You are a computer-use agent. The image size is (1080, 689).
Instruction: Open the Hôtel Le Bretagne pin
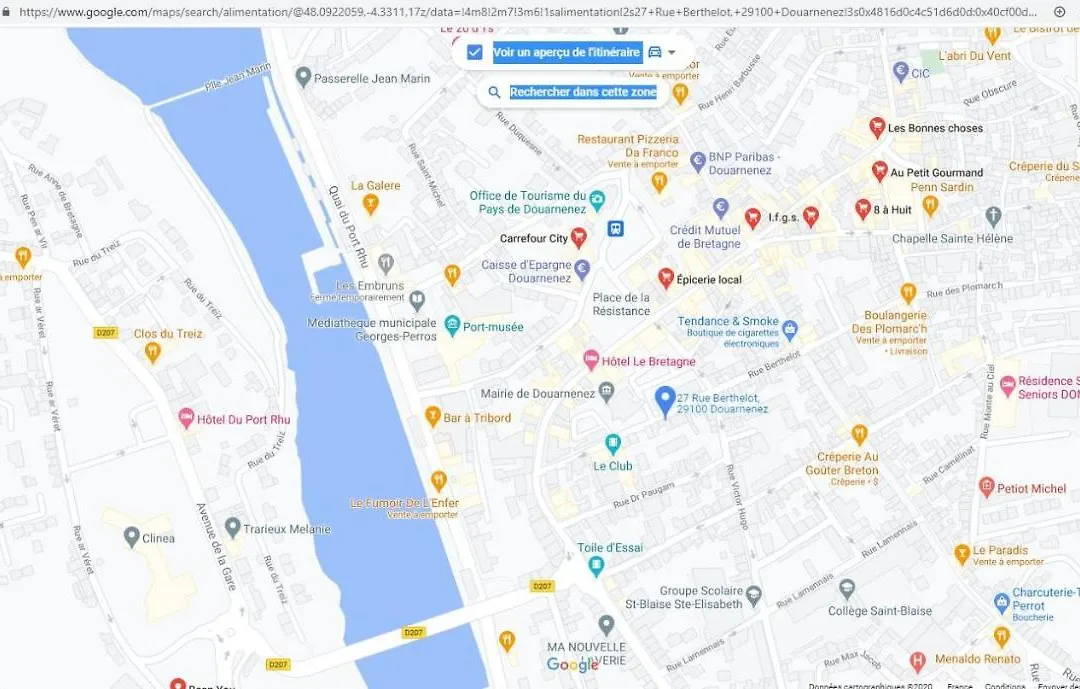pos(591,360)
